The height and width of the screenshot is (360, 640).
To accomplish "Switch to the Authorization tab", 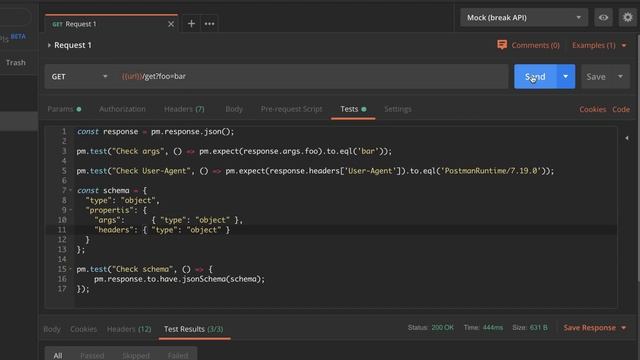I will click(122, 109).
